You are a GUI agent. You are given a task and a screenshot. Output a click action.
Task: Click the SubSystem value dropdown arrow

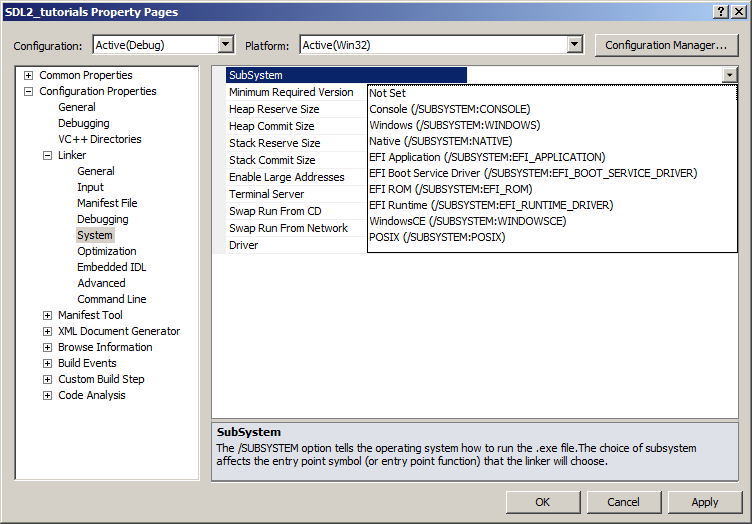click(x=729, y=75)
